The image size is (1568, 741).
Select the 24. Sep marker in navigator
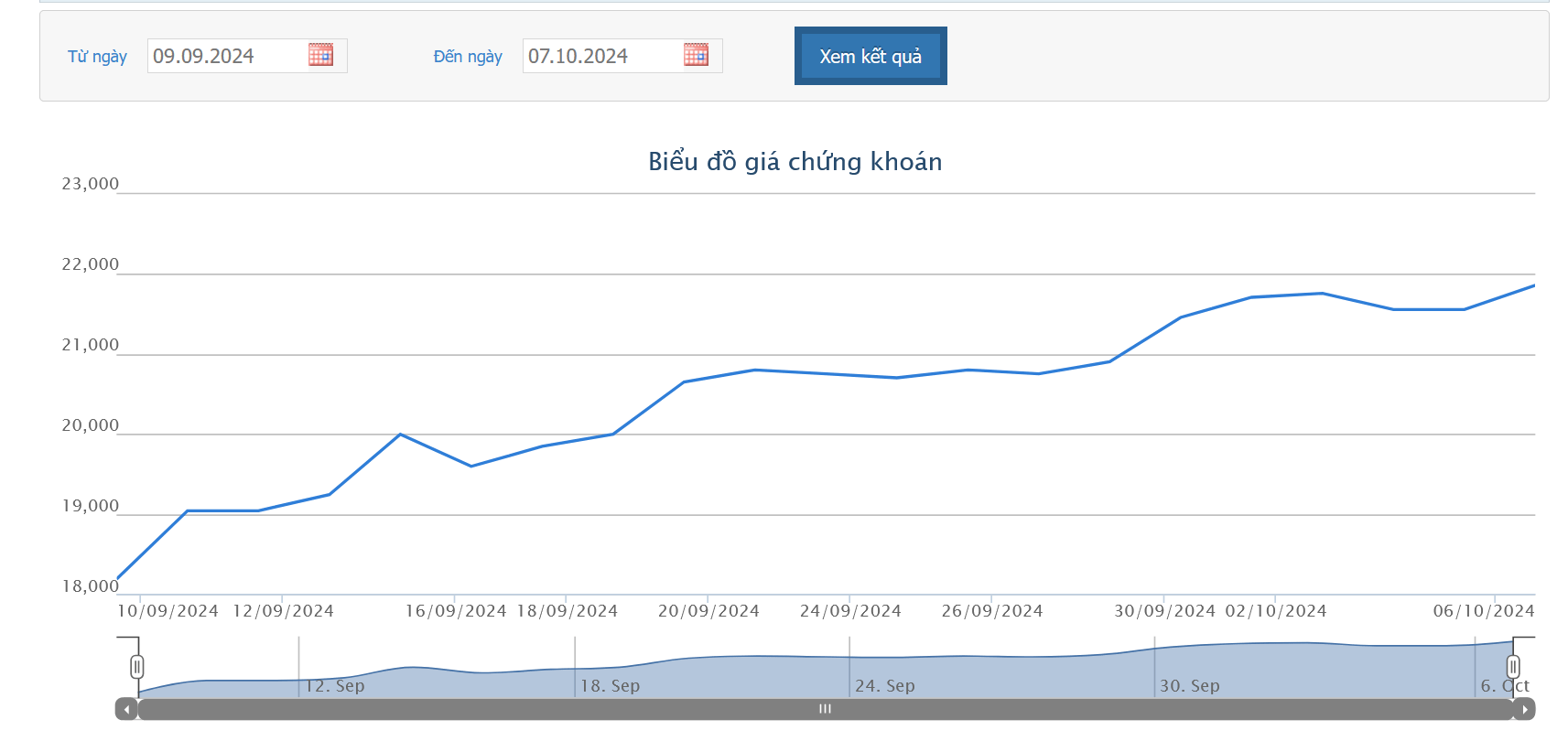point(885,685)
